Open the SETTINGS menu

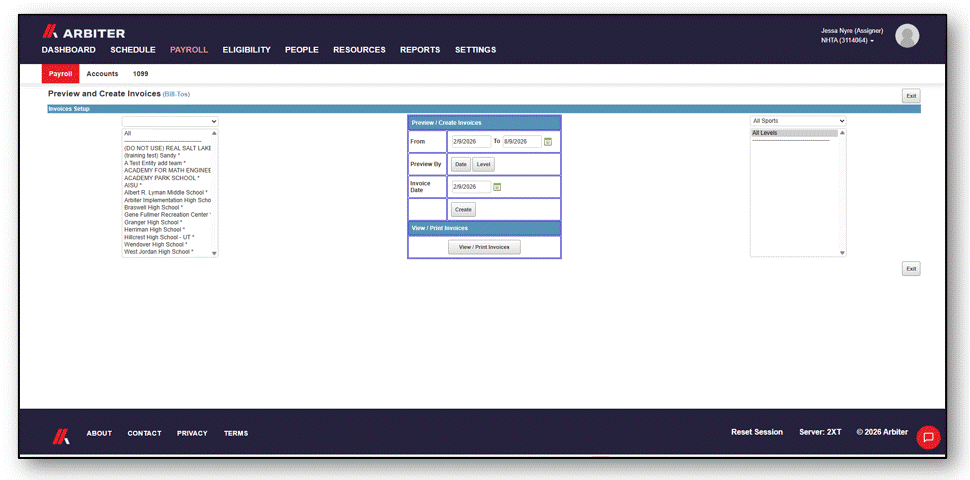point(476,50)
